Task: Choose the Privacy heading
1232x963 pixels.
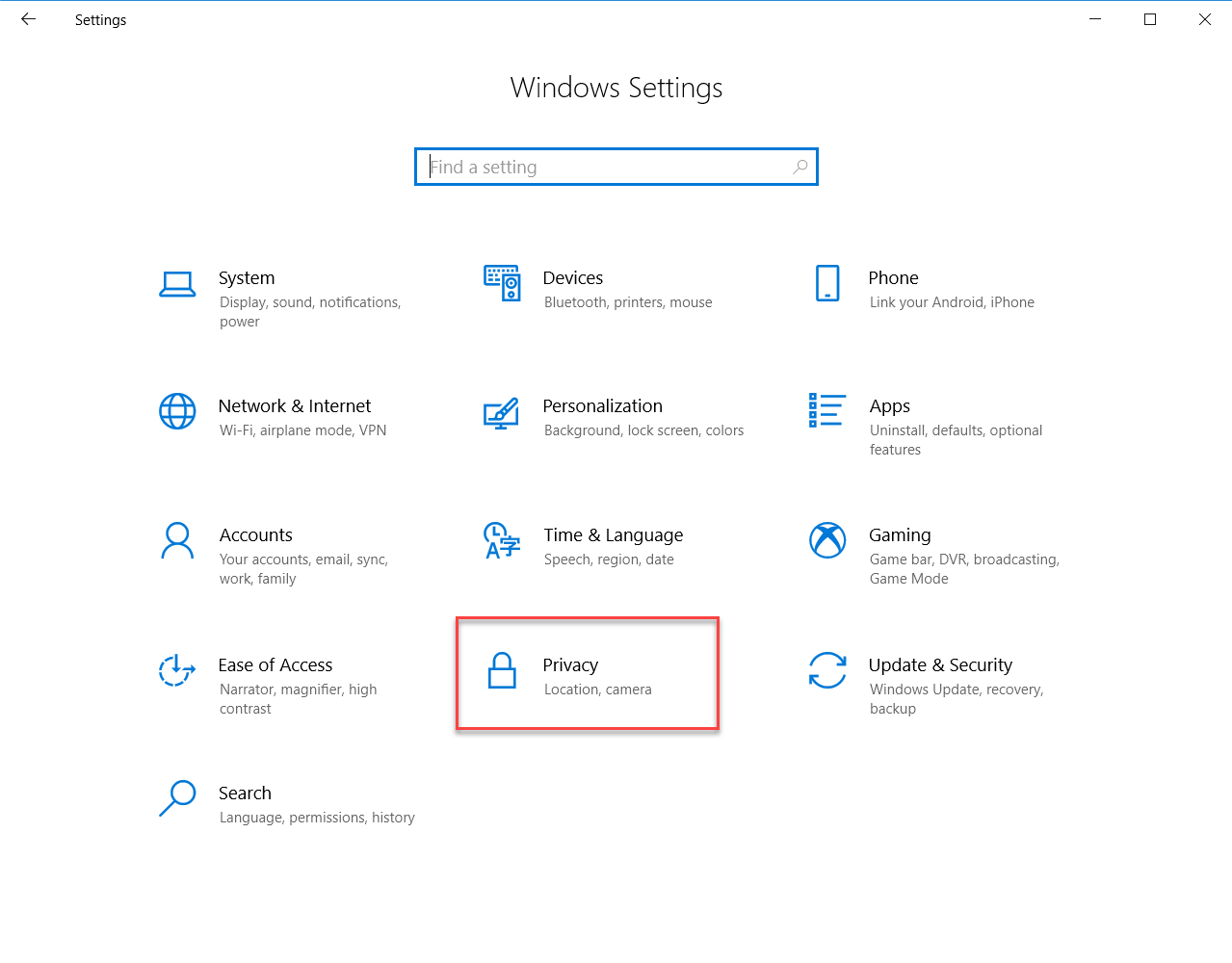Action: click(x=570, y=665)
